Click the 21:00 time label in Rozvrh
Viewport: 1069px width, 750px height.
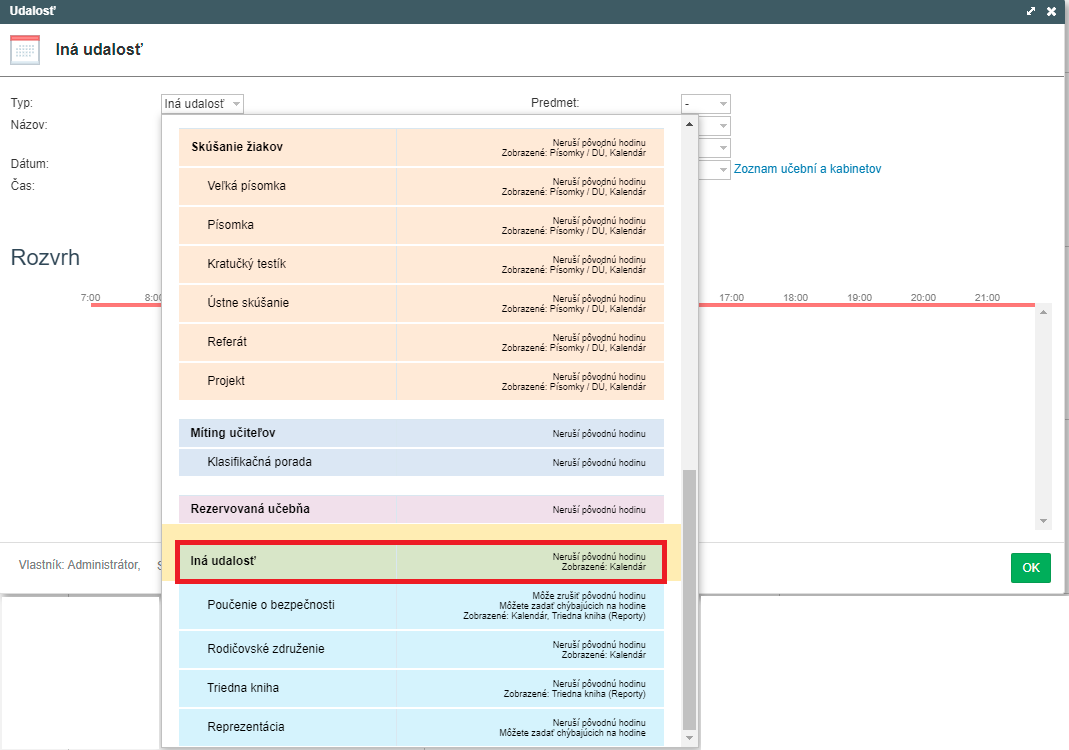coord(987,298)
